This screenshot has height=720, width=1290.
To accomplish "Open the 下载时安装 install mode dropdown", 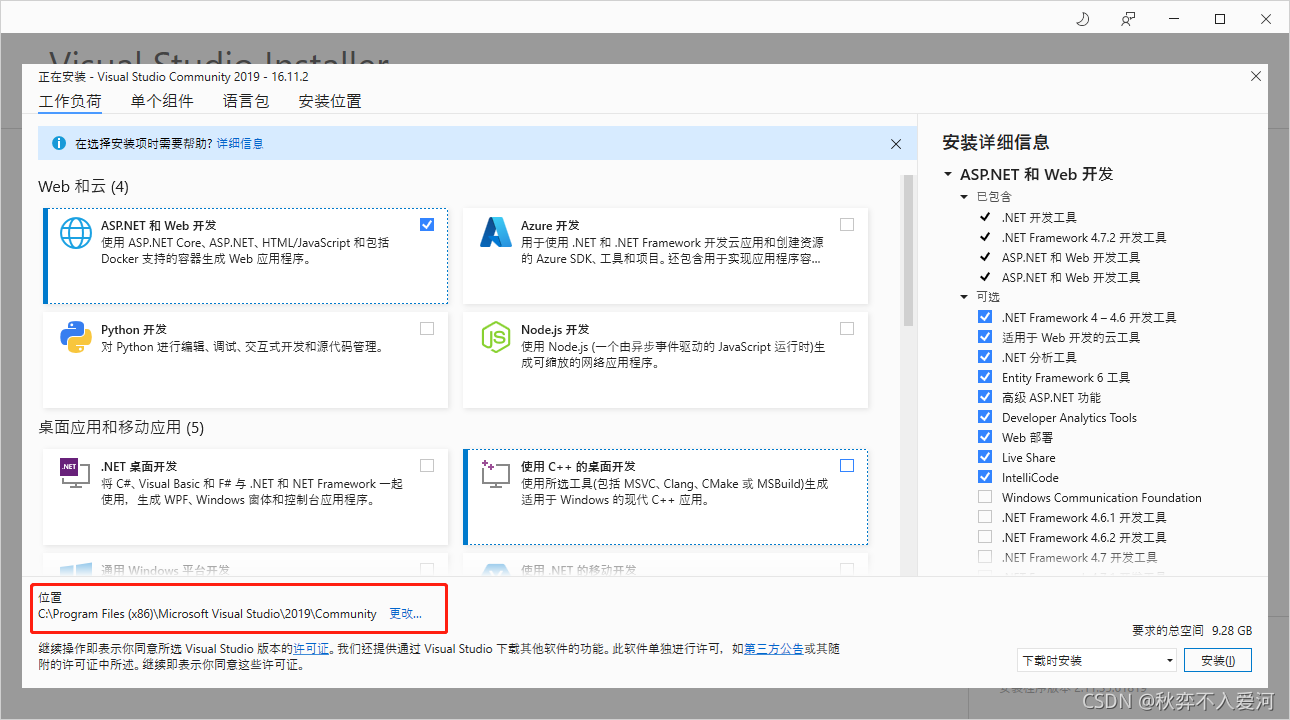I will pyautogui.click(x=1097, y=660).
